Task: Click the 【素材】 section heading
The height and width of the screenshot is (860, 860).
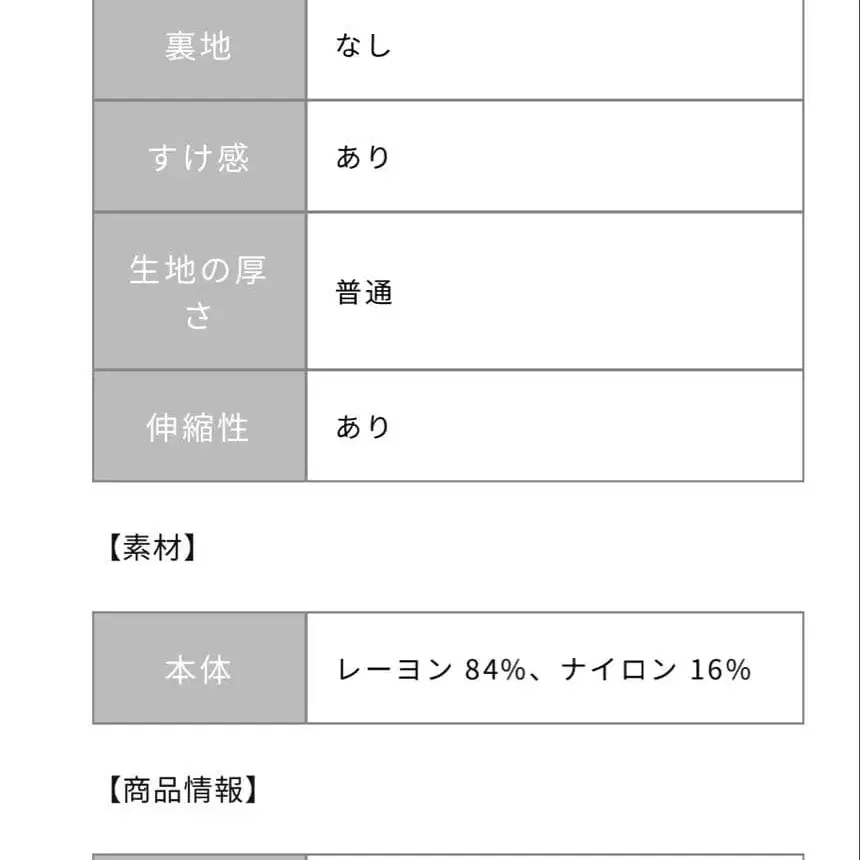Action: [152, 547]
